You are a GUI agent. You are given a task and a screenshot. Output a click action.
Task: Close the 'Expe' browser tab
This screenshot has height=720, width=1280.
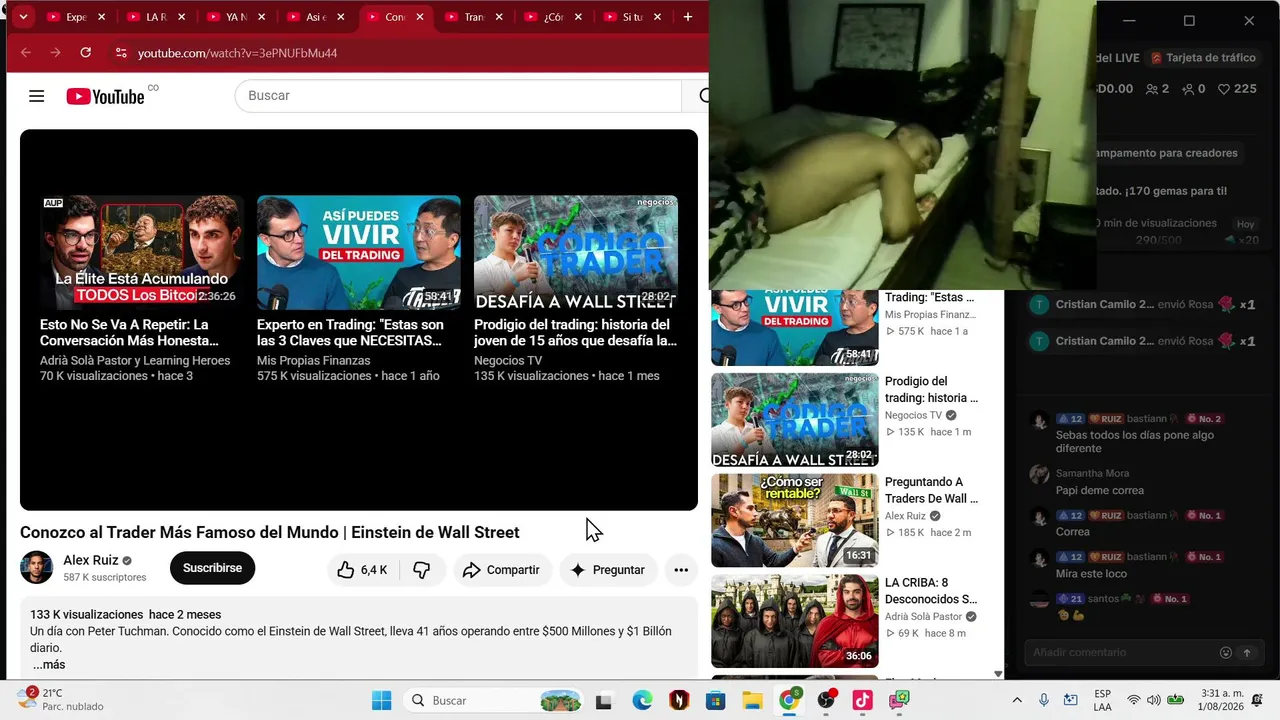[102, 17]
